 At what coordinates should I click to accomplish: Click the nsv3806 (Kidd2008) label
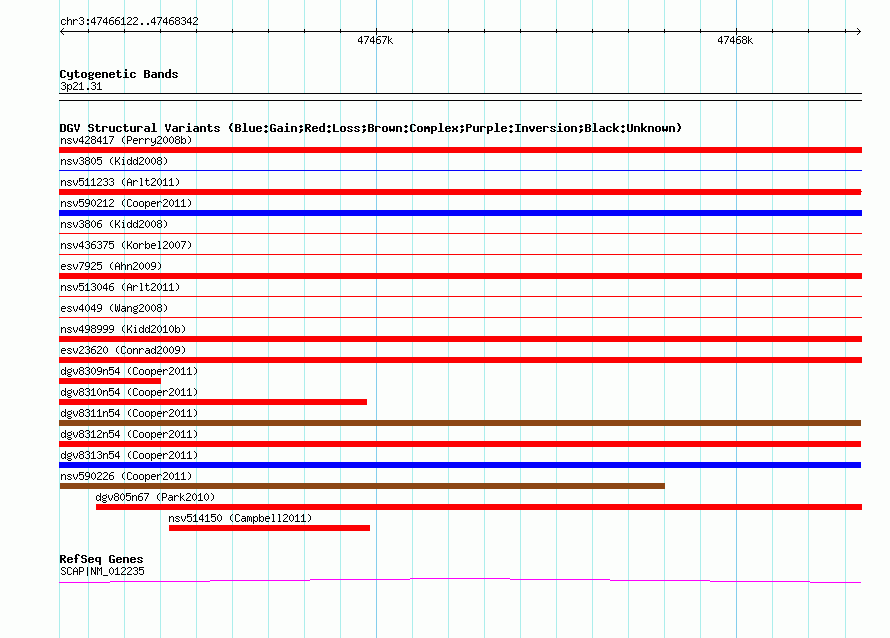pyautogui.click(x=114, y=224)
